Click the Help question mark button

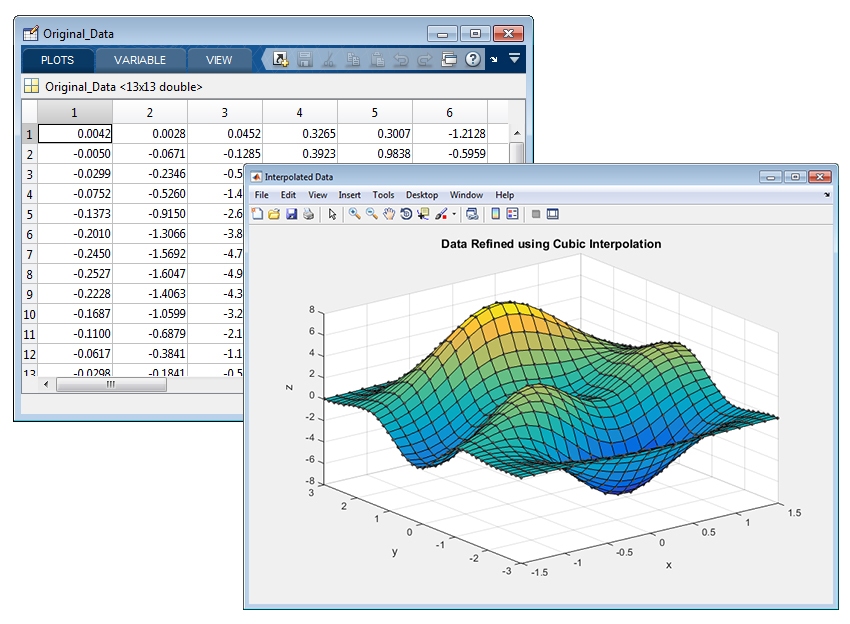point(472,60)
